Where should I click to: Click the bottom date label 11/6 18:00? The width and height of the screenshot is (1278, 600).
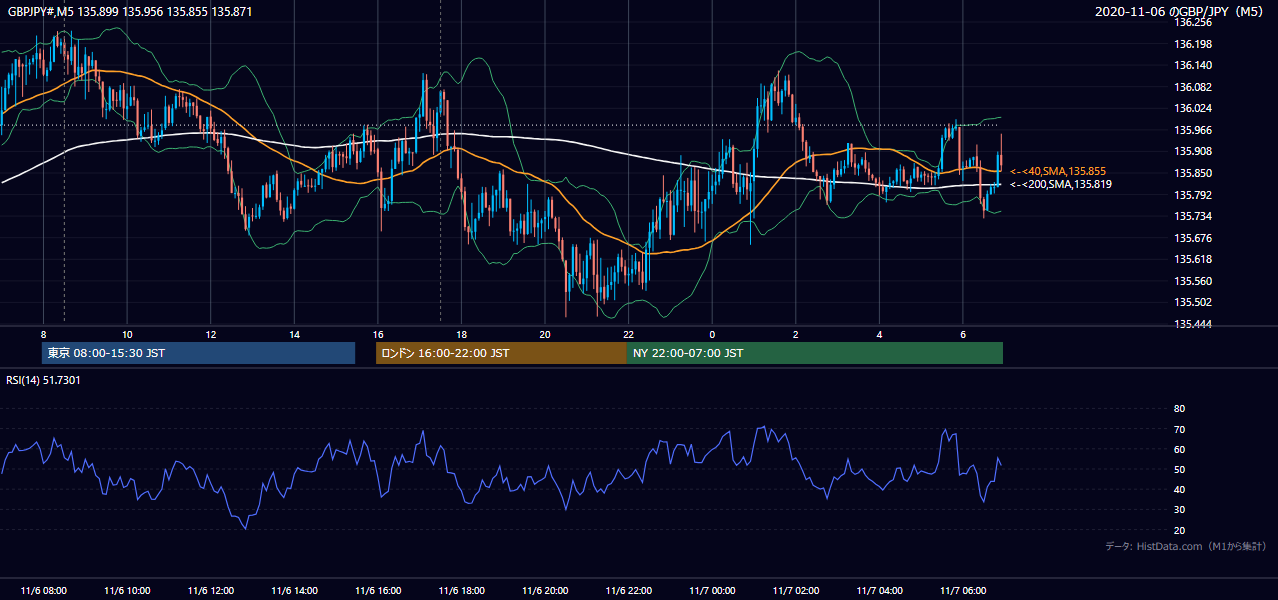[x=461, y=591]
